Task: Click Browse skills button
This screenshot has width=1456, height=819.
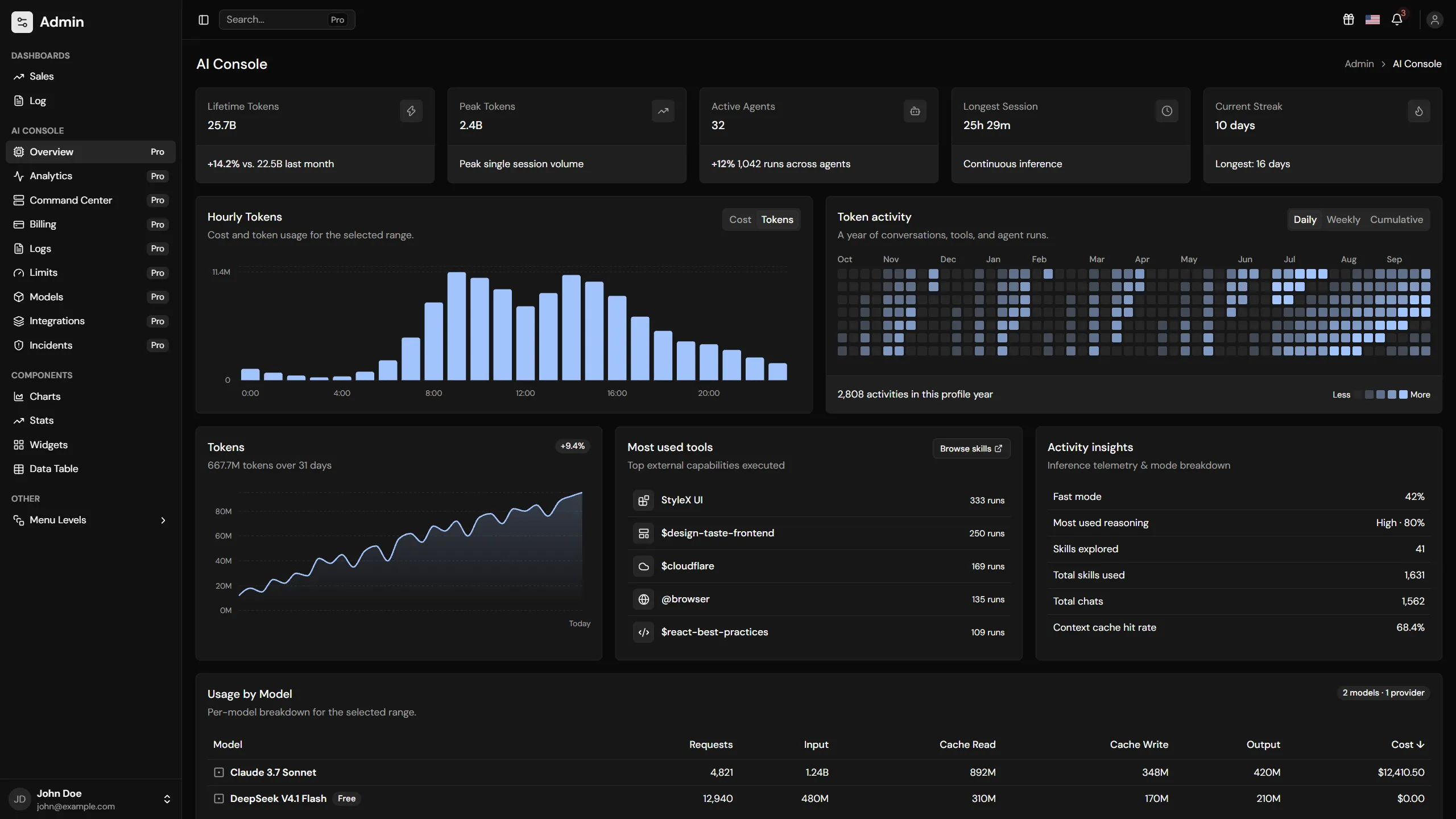Action: click(971, 449)
